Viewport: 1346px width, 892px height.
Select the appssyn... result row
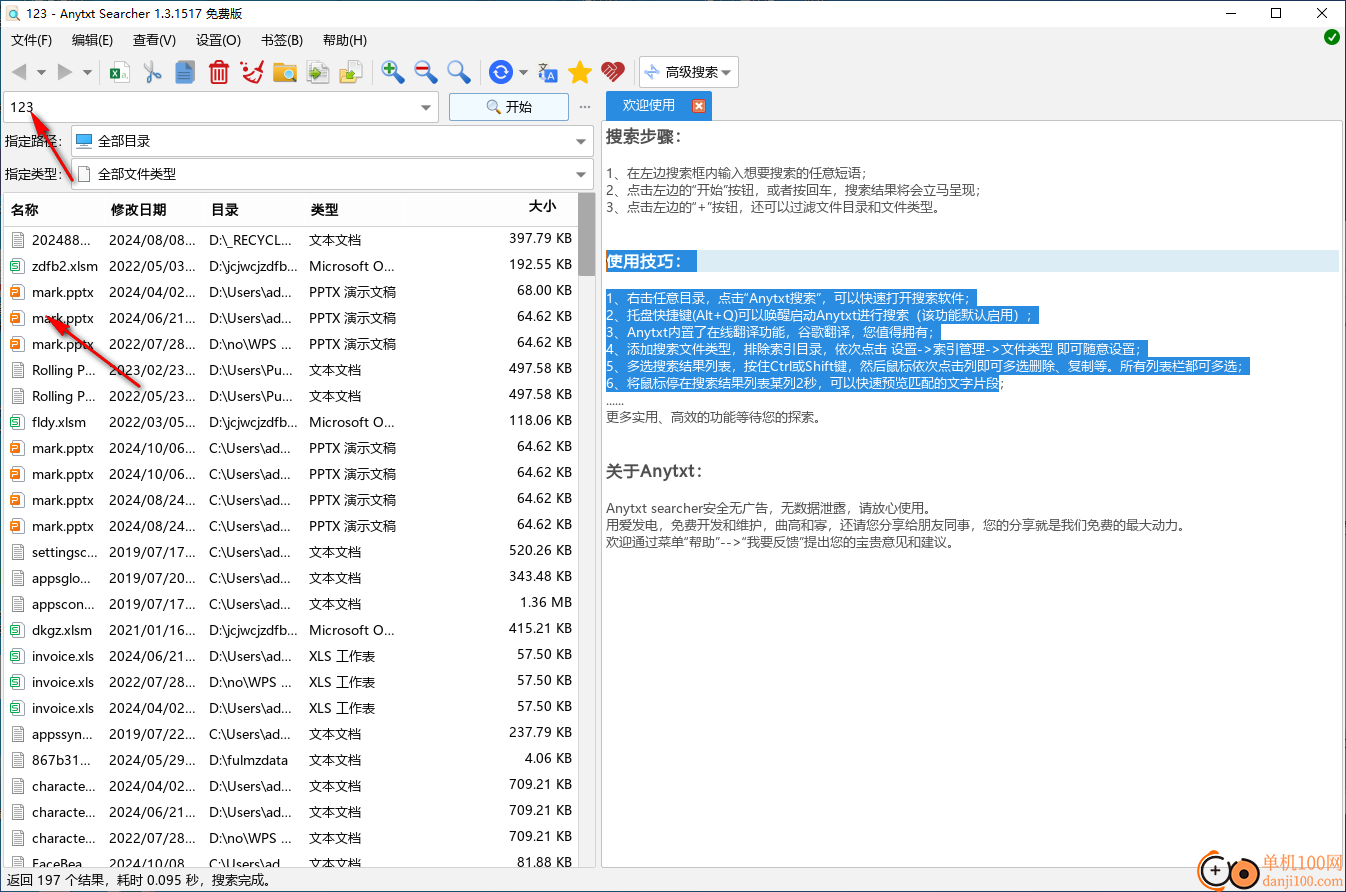tap(291, 734)
